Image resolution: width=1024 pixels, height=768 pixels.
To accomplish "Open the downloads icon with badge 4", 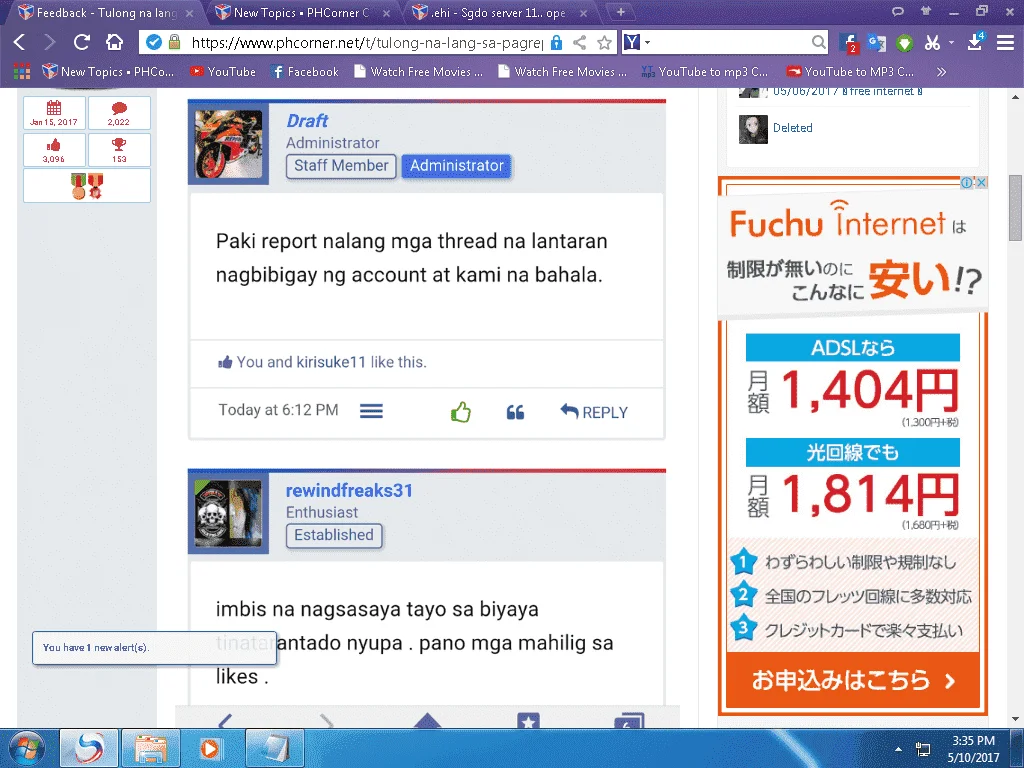I will pyautogui.click(x=975, y=42).
